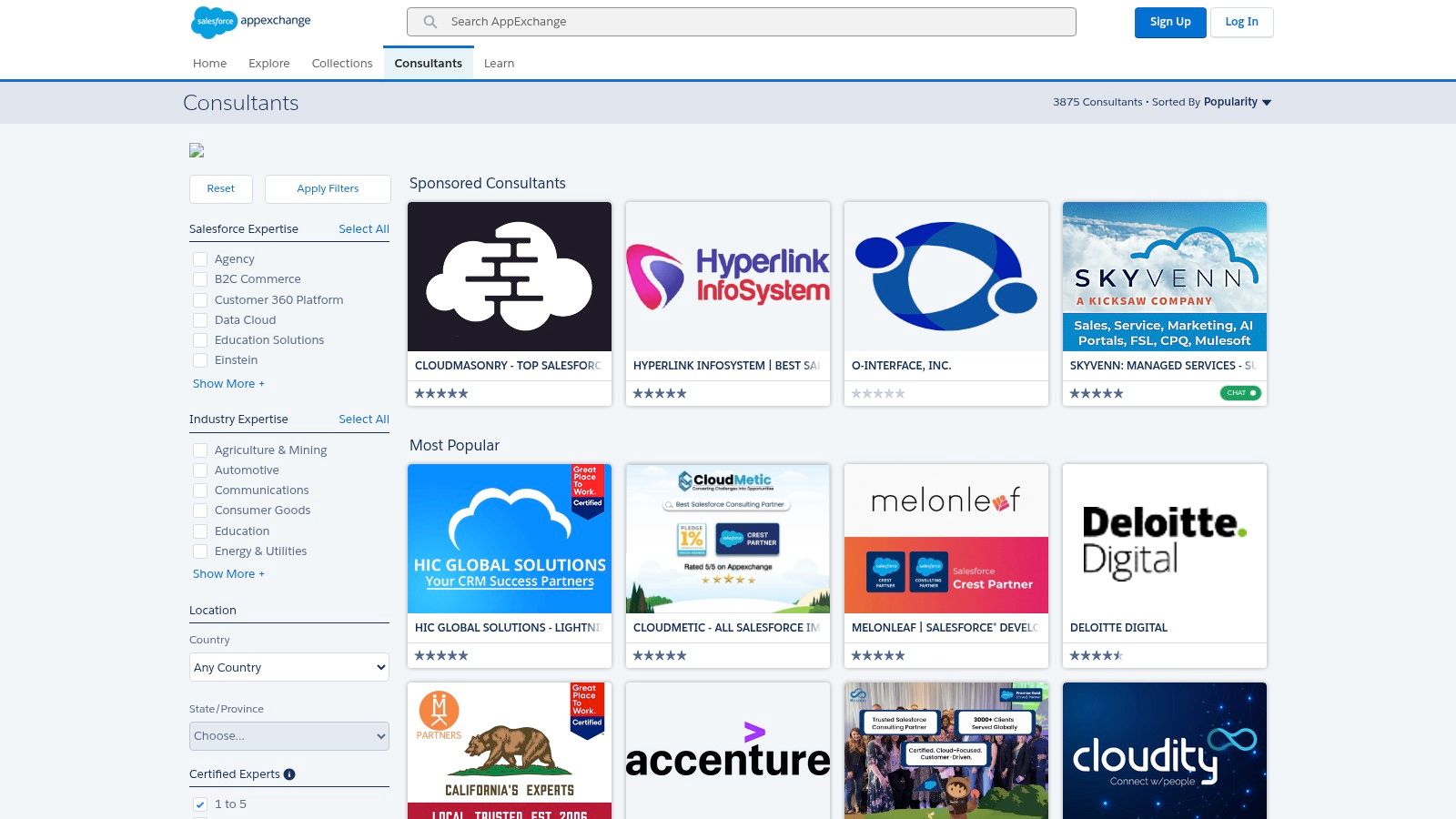1456x819 pixels.
Task: Switch to the Explore tab
Action: 268,63
